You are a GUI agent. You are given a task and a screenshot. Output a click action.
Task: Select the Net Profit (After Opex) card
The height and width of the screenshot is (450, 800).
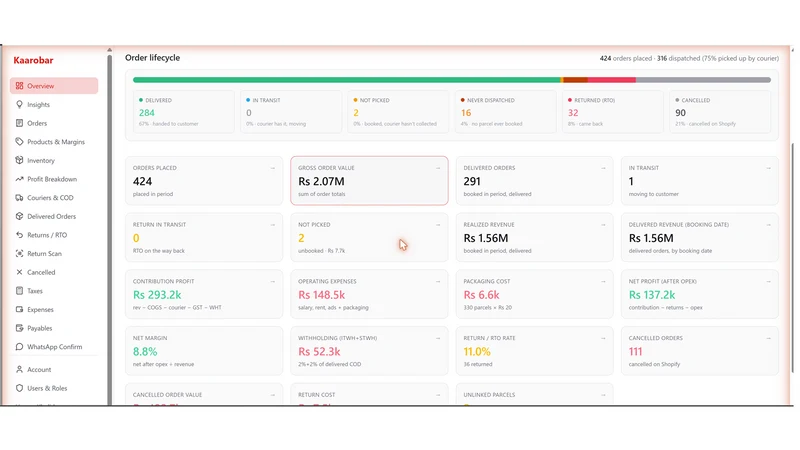click(x=699, y=294)
